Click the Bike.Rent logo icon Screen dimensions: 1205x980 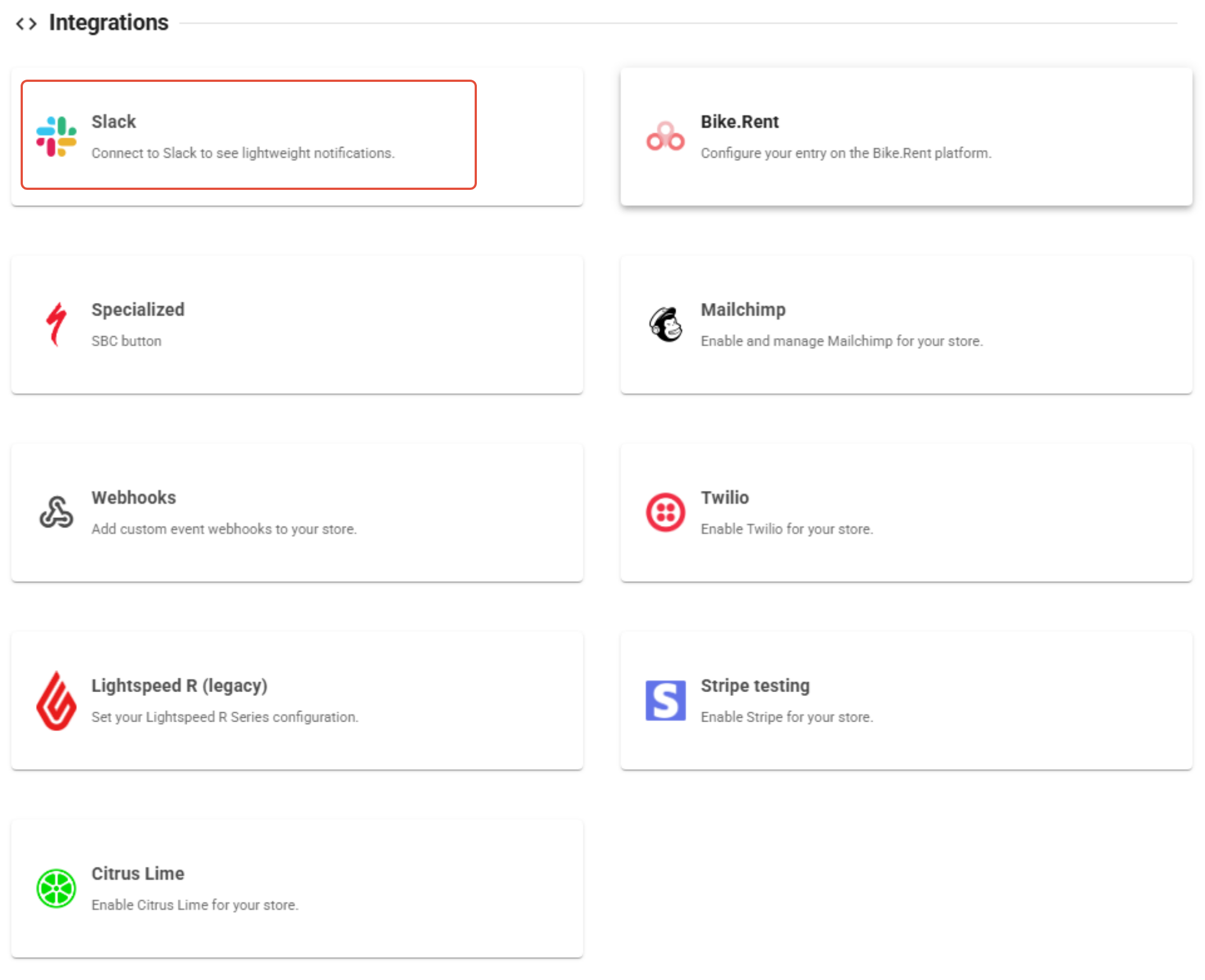coord(665,136)
